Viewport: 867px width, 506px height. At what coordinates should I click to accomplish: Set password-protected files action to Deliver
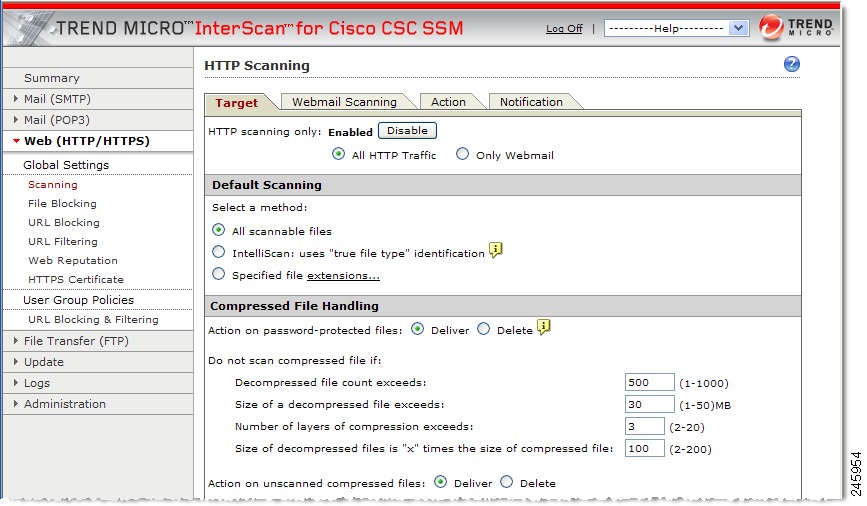coord(417,329)
